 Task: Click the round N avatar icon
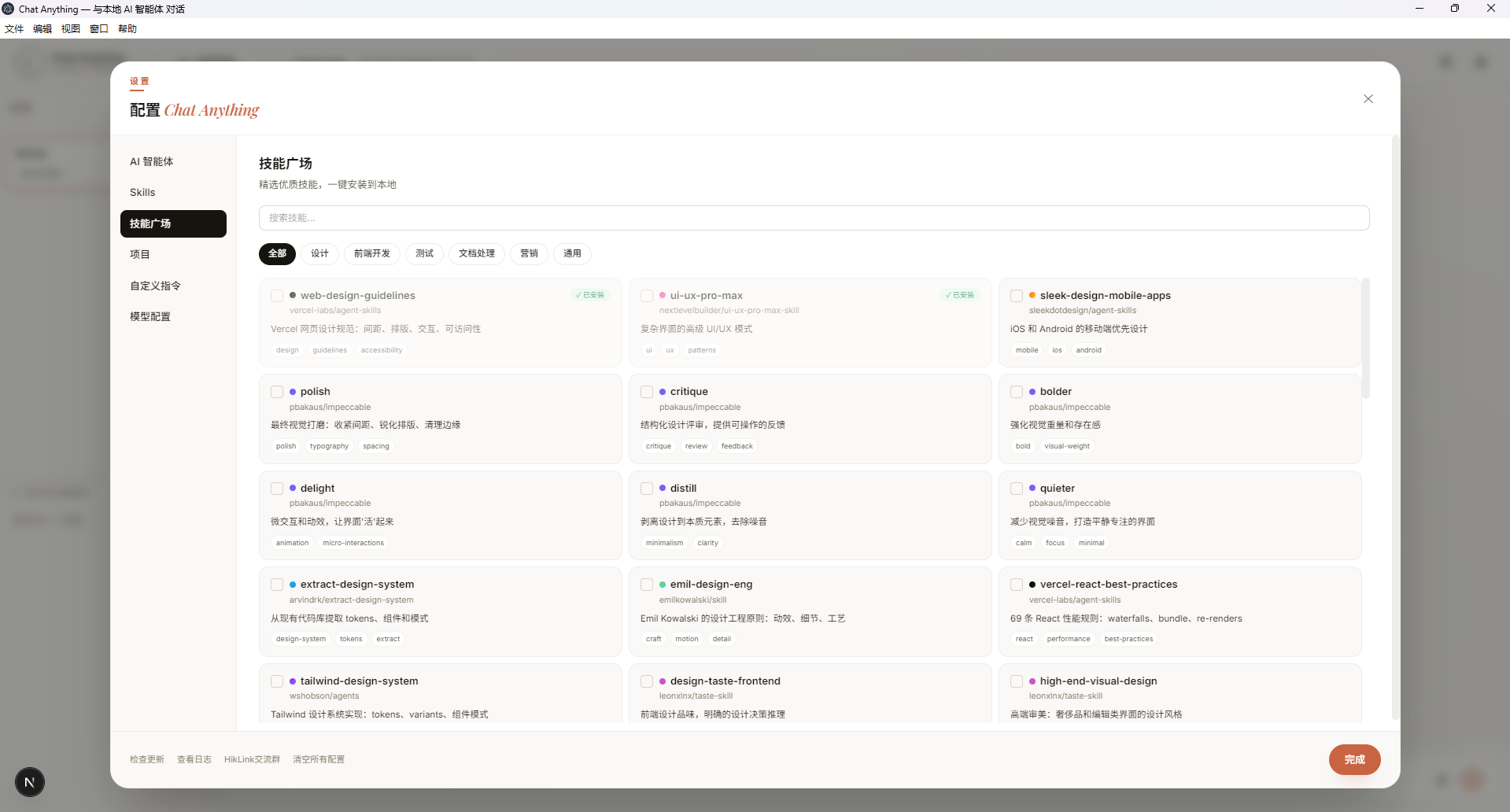(x=30, y=782)
